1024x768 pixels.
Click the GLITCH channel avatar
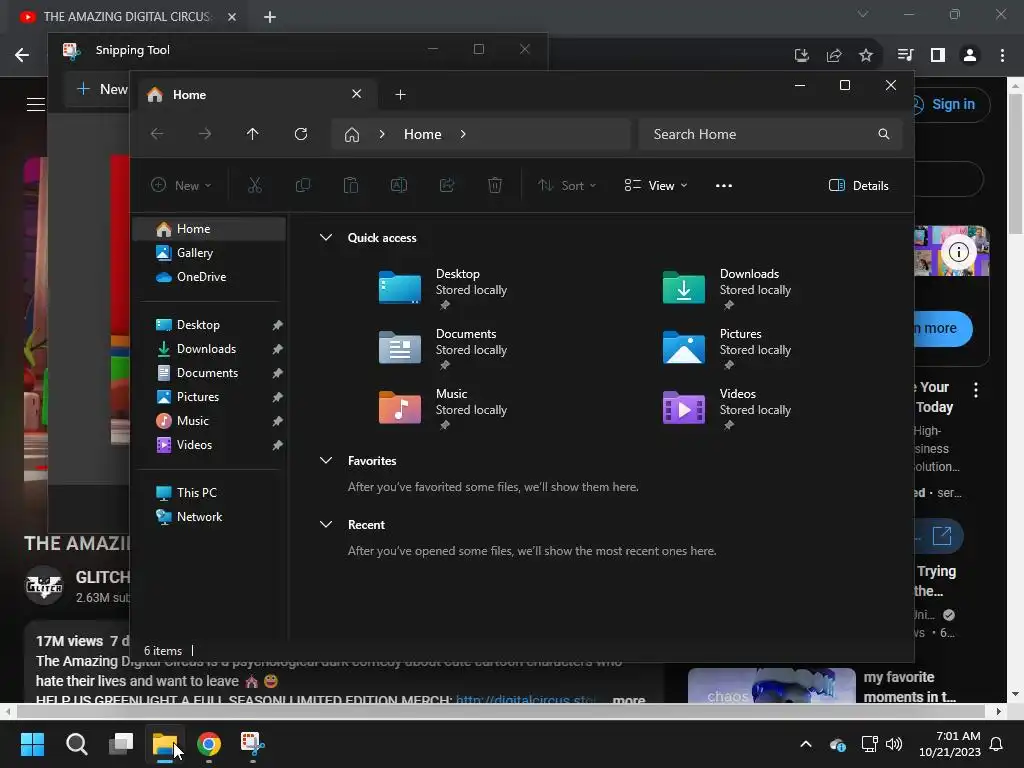click(x=44, y=586)
